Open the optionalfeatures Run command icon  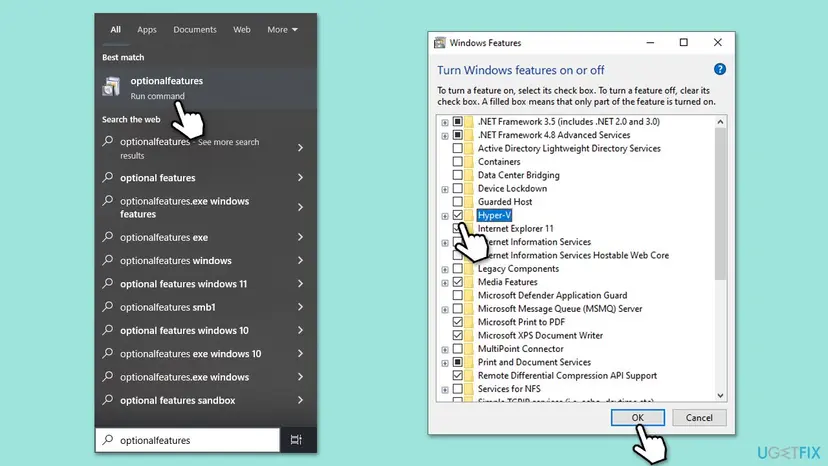111,87
